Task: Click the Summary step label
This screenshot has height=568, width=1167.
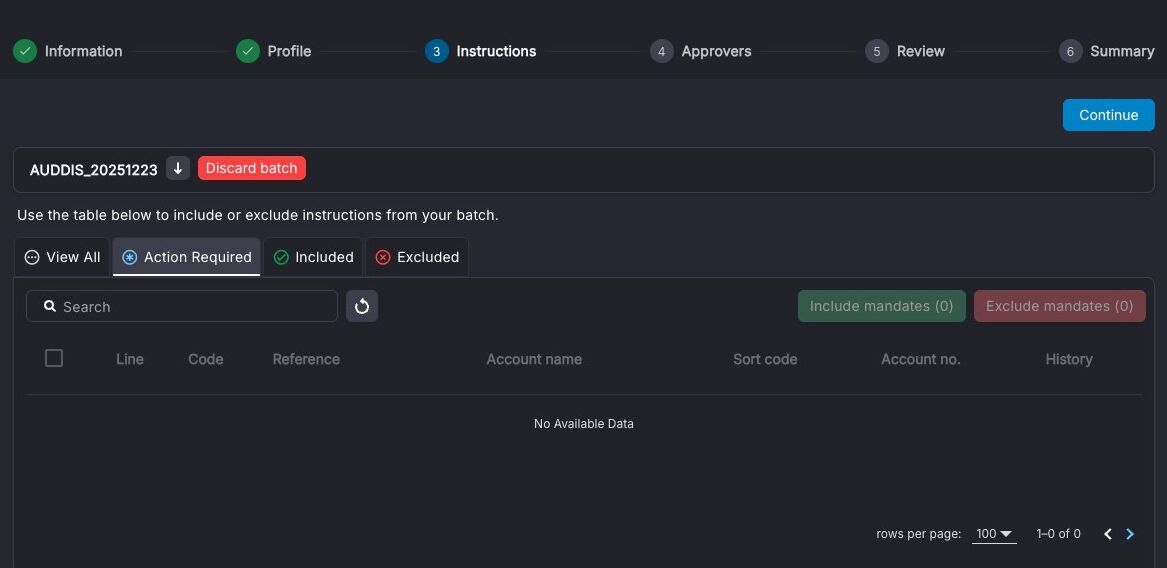Action: click(1122, 51)
